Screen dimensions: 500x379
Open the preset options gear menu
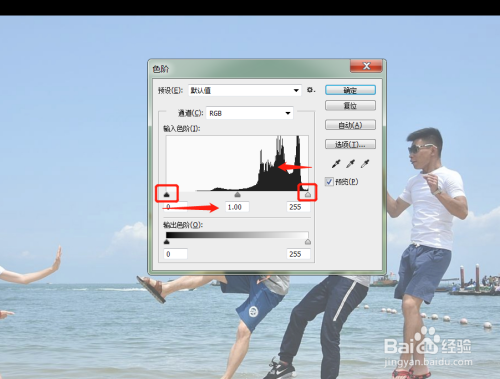(x=311, y=90)
